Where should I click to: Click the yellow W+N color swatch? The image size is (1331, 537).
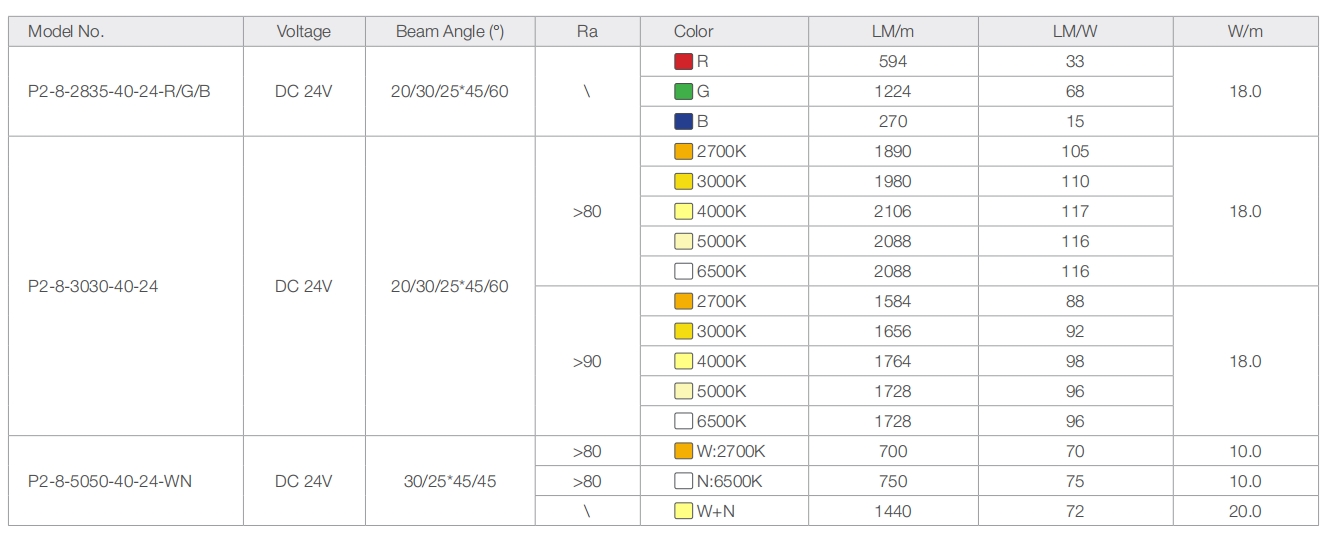coord(683,512)
